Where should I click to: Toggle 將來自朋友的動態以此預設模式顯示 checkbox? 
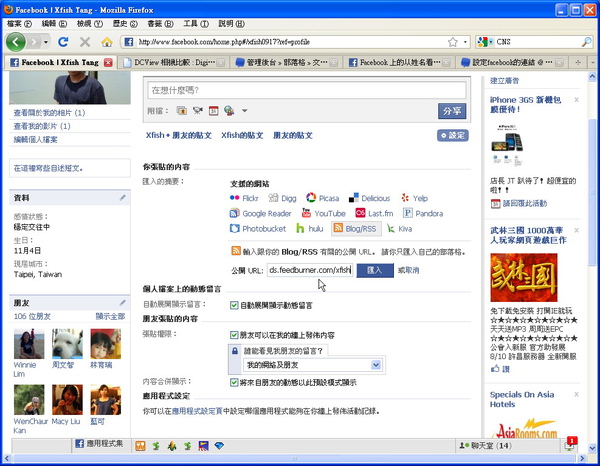tap(234, 382)
